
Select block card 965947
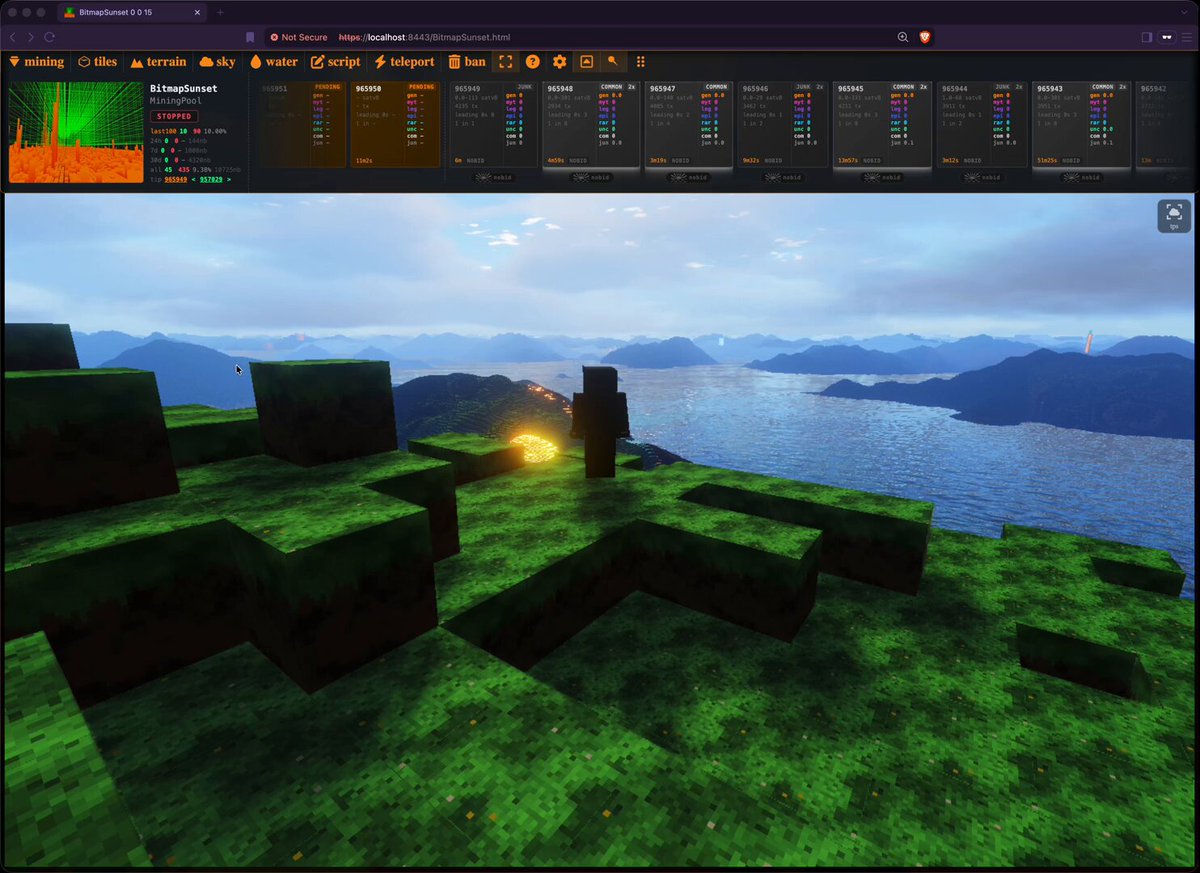click(688, 125)
